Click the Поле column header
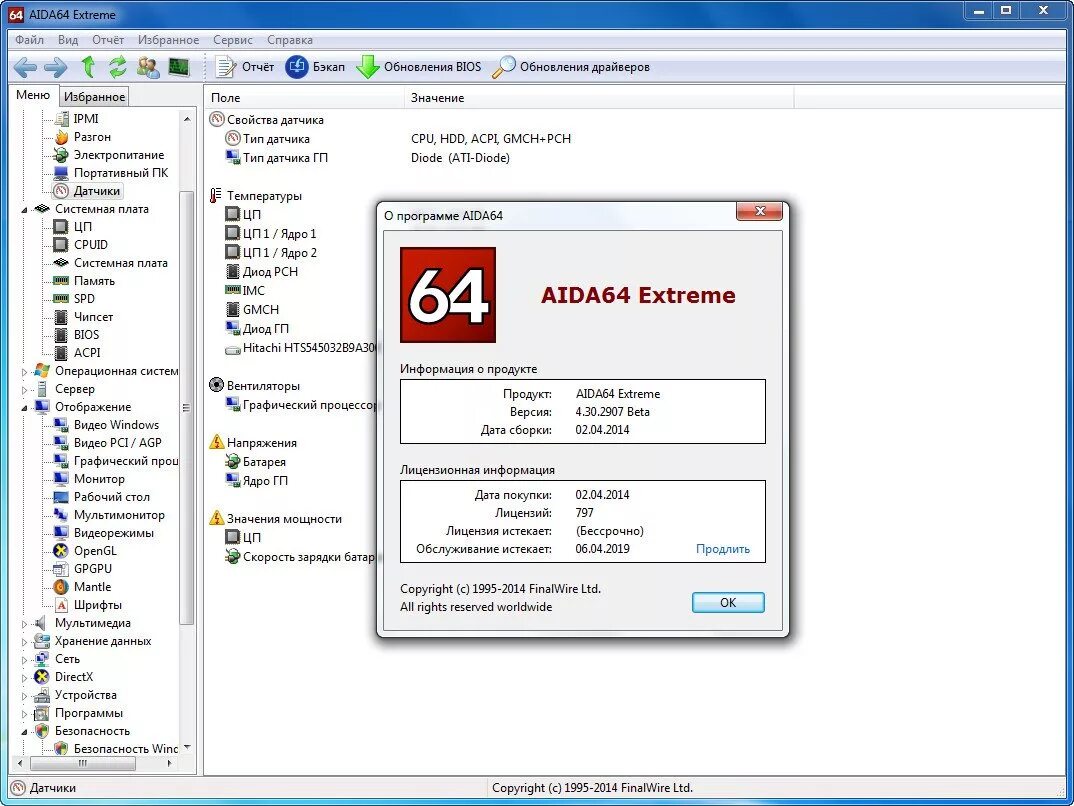Image resolution: width=1074 pixels, height=806 pixels. [305, 98]
